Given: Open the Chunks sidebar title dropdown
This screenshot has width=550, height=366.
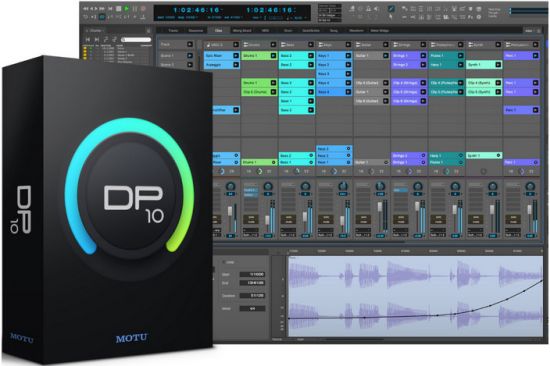Looking at the screenshot, I should 94,31.
